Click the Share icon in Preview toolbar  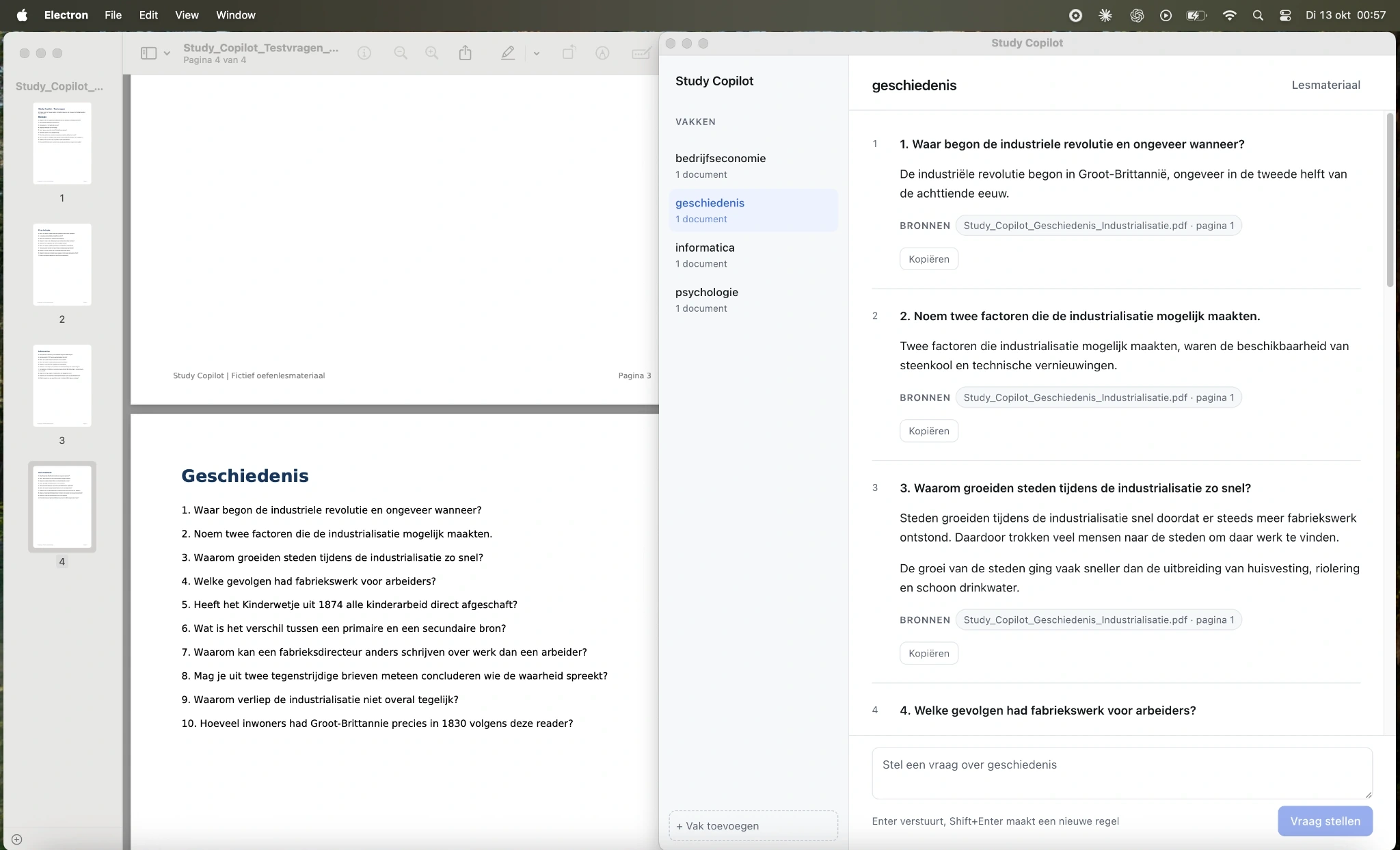466,53
